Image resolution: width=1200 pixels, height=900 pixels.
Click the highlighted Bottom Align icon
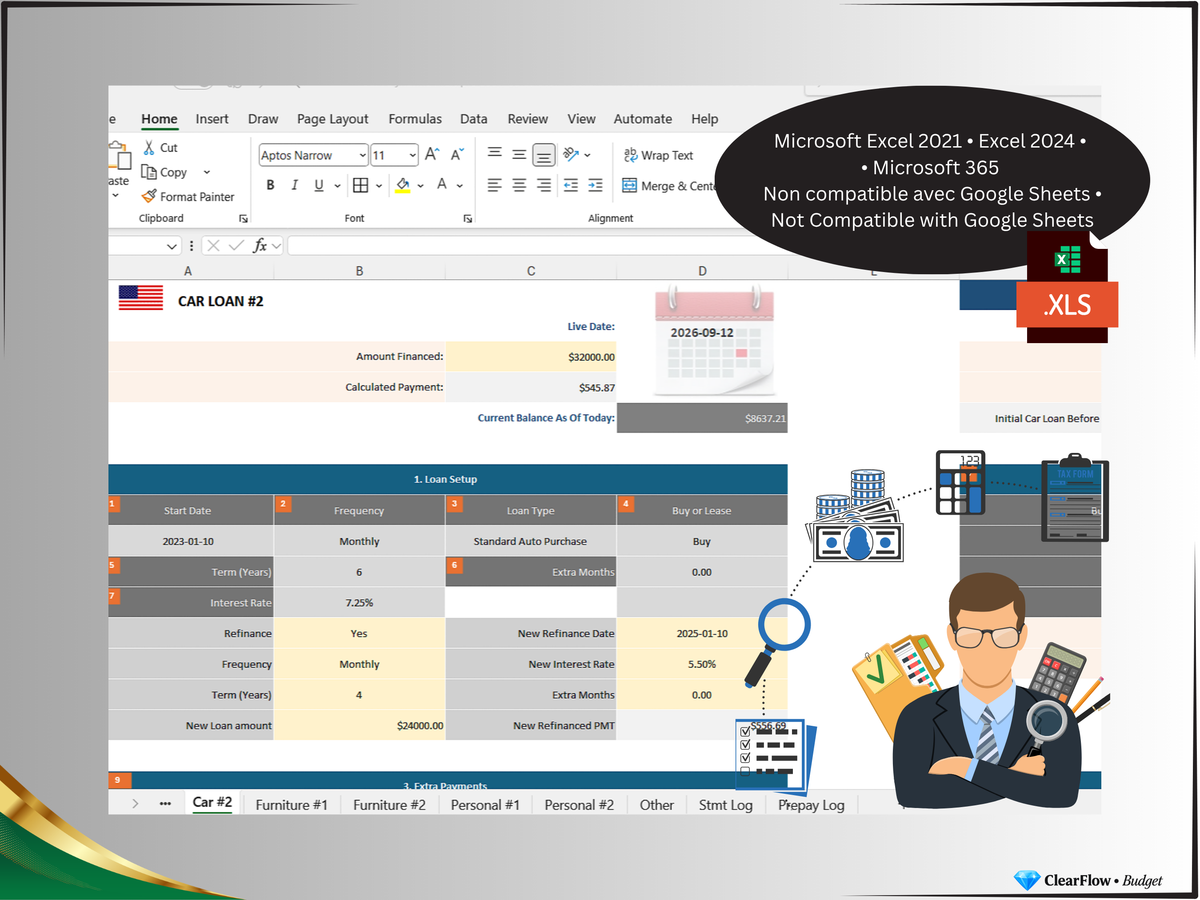544,154
